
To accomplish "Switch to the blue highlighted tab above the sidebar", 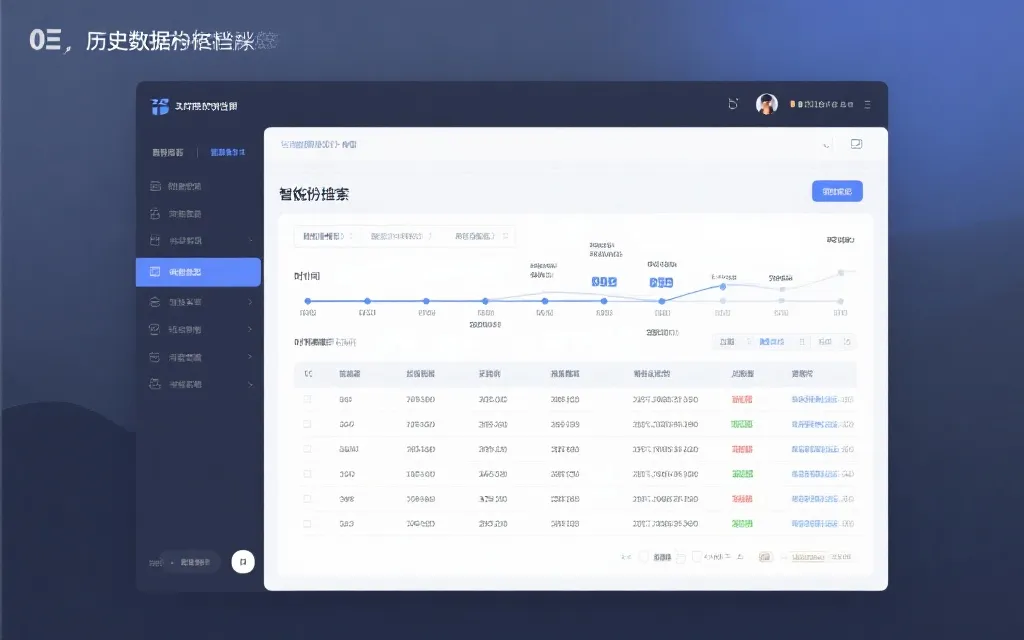I will [x=228, y=152].
